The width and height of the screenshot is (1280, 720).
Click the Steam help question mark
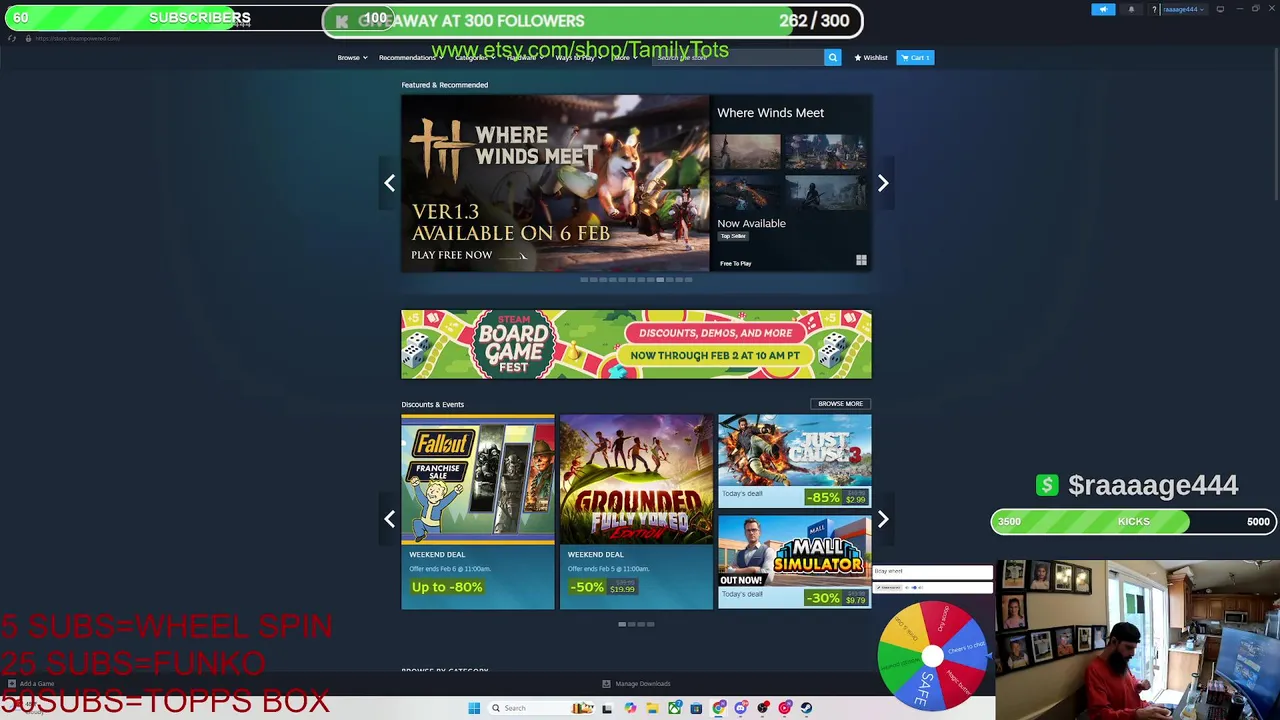[x=1154, y=9]
